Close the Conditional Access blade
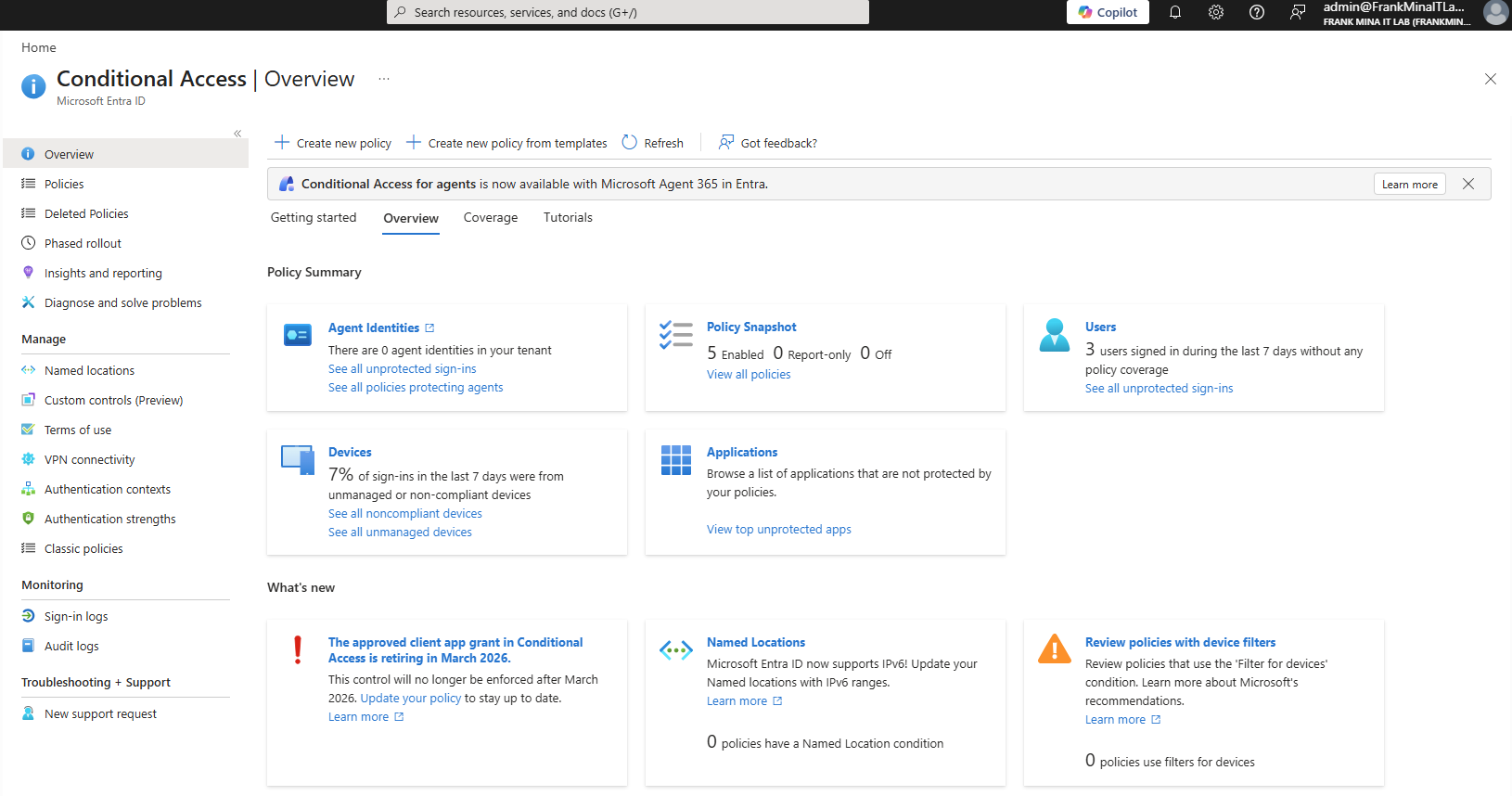 pos(1491,79)
